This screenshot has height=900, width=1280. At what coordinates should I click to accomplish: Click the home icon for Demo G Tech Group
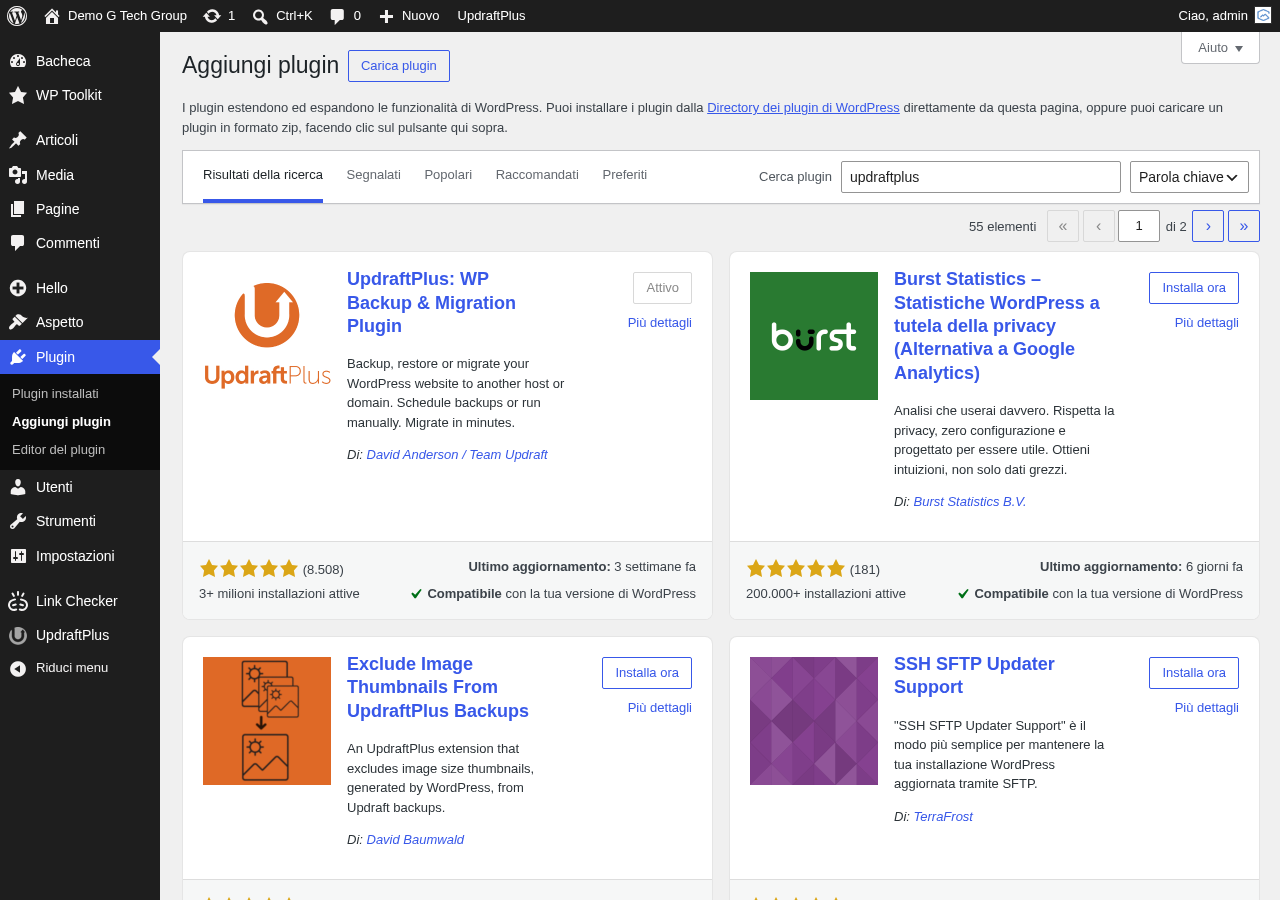pos(52,16)
